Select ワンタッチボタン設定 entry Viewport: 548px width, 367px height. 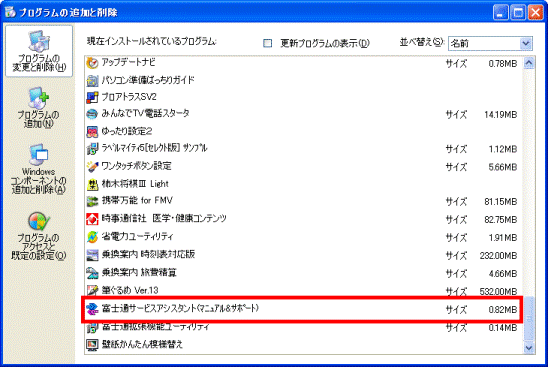coord(136,166)
